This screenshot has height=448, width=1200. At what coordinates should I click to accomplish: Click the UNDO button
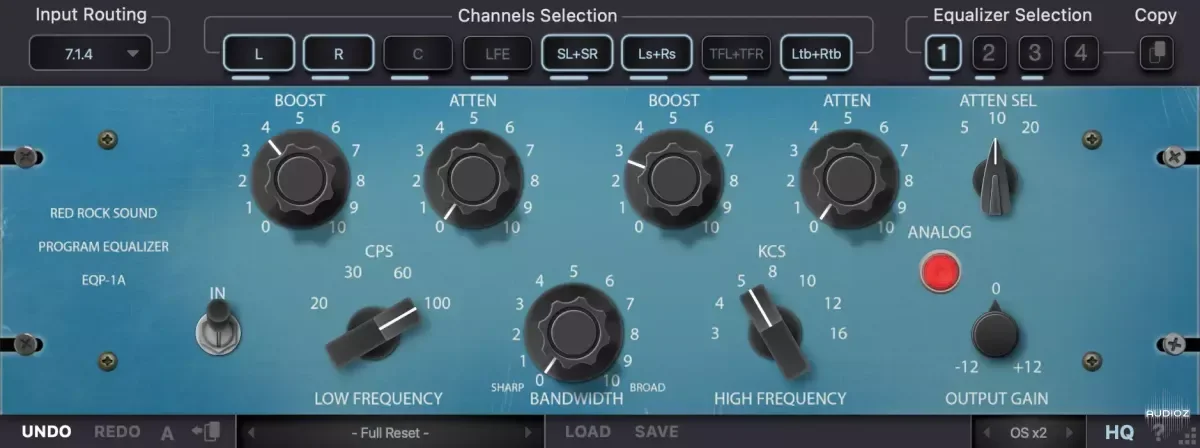pyautogui.click(x=46, y=432)
